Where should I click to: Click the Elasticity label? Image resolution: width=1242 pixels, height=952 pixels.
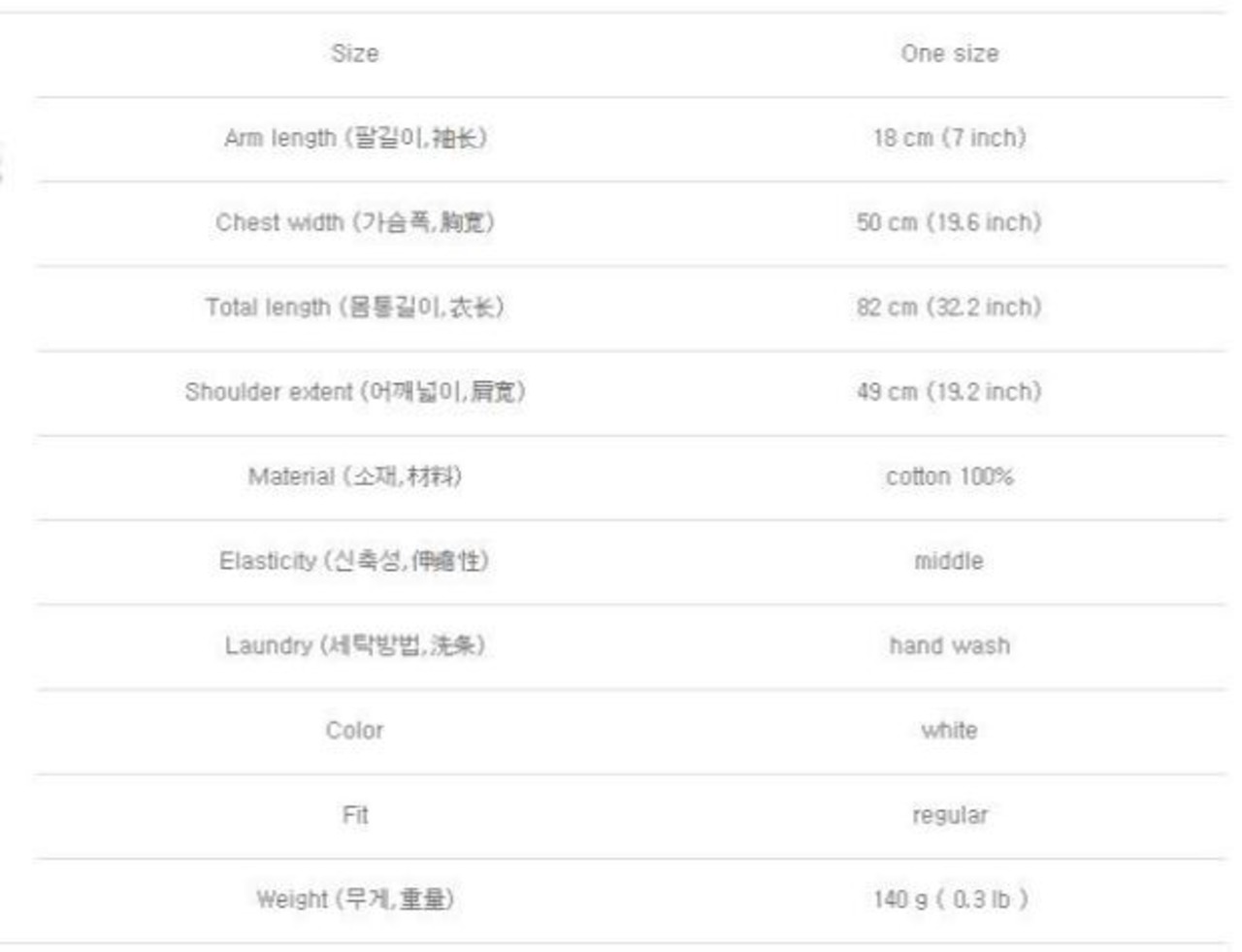coord(355,561)
